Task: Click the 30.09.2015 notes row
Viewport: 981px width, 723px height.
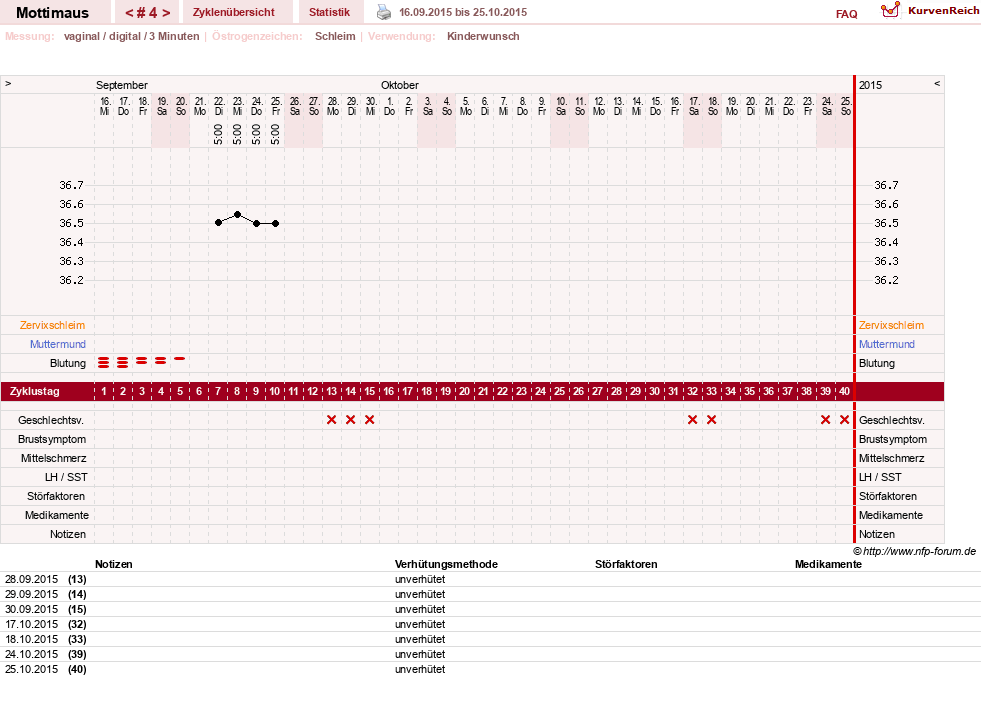Action: 490,609
